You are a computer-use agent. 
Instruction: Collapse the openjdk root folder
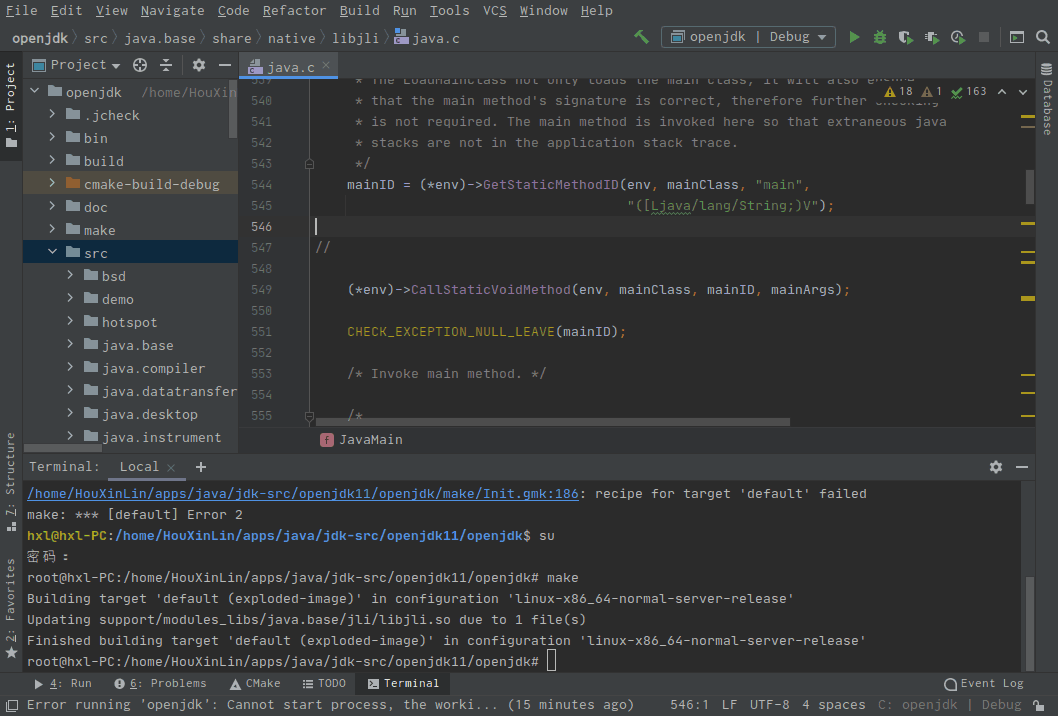[35, 90]
